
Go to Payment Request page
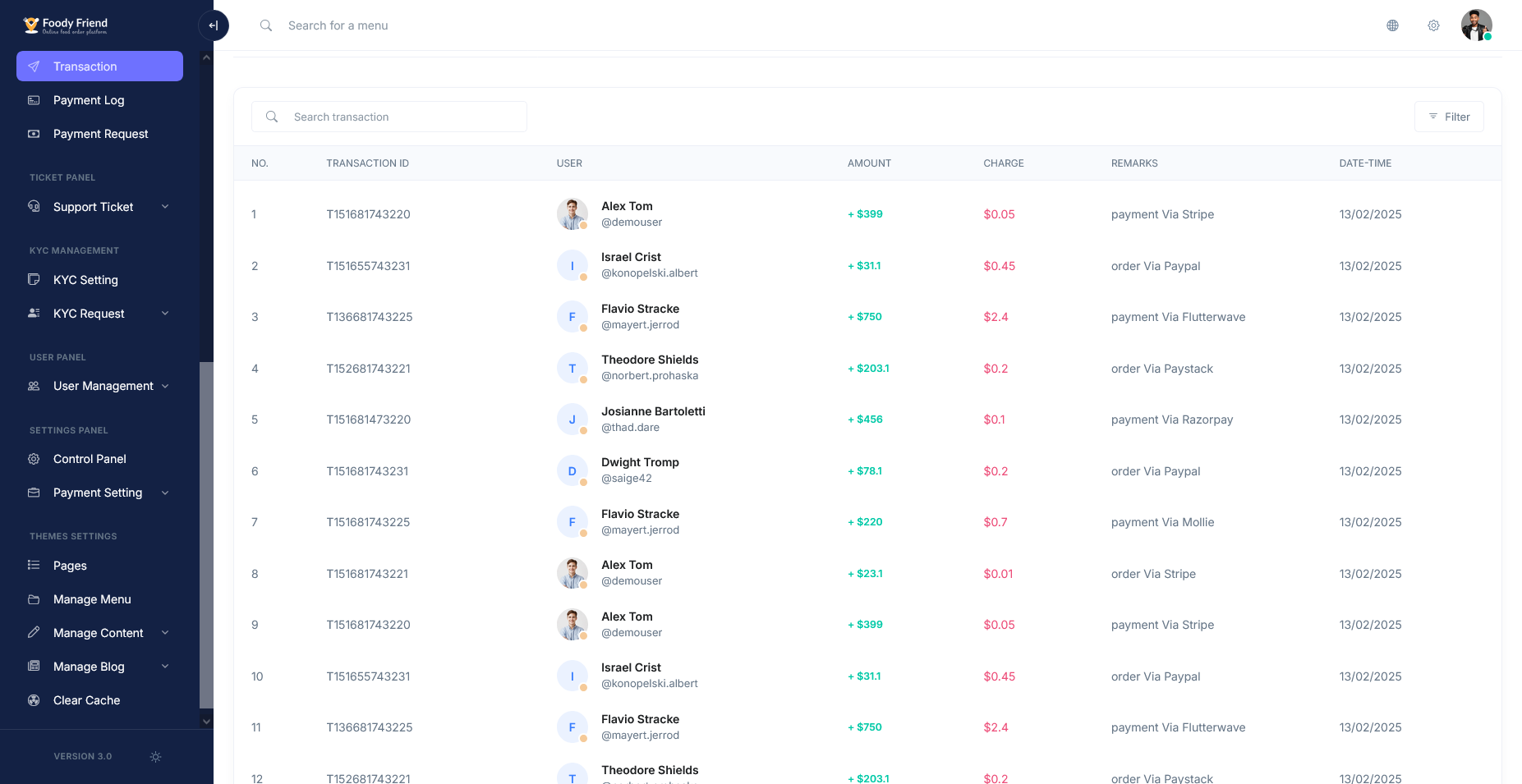point(99,134)
